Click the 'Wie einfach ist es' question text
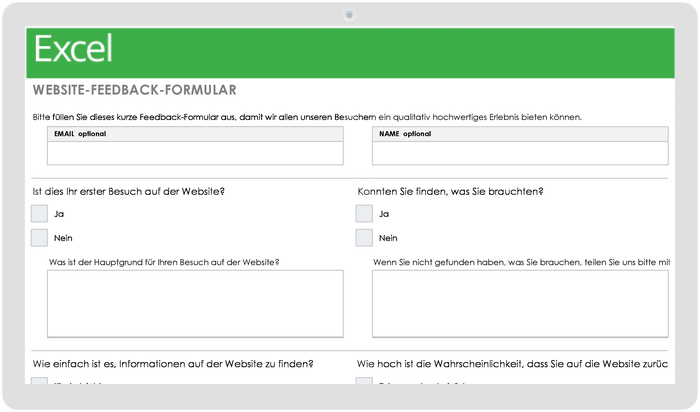Image resolution: width=700 pixels, height=412 pixels. (173, 364)
